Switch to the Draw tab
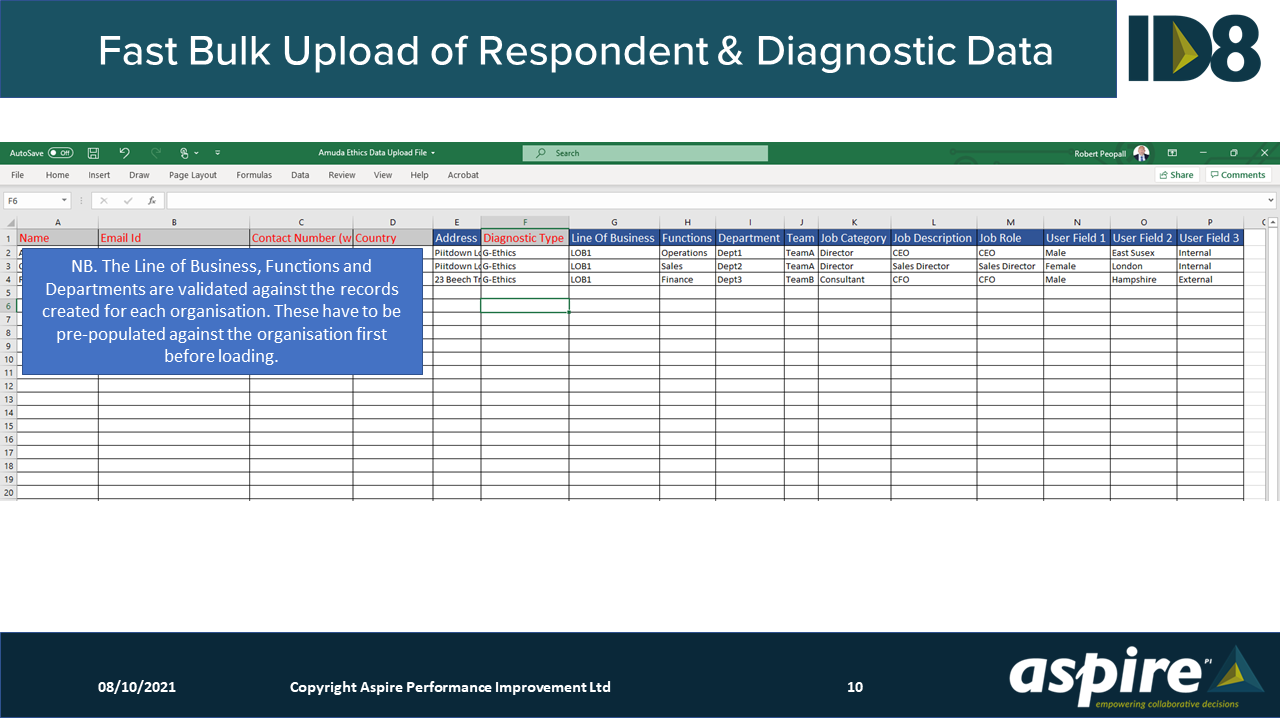 point(139,175)
